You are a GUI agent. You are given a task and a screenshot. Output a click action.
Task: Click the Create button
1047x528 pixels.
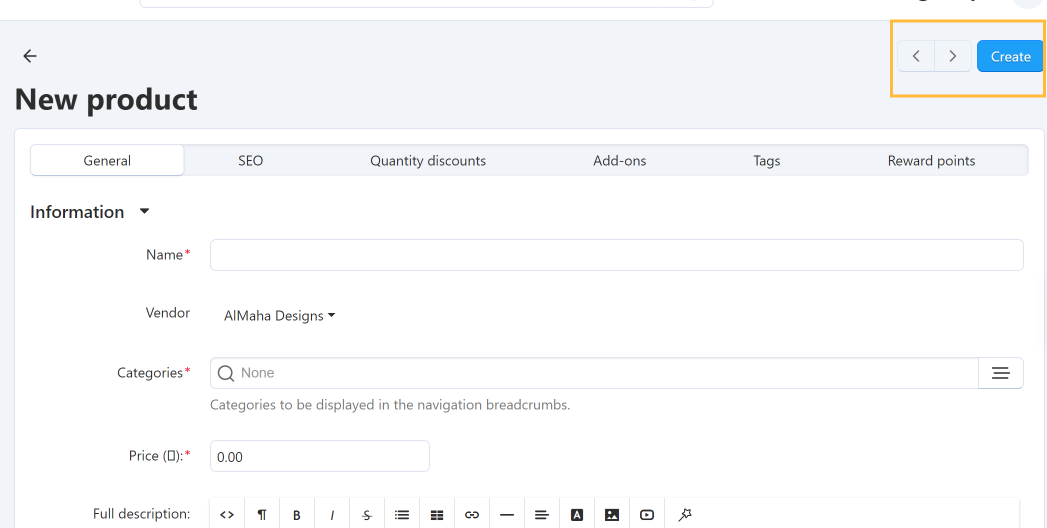coord(1010,57)
